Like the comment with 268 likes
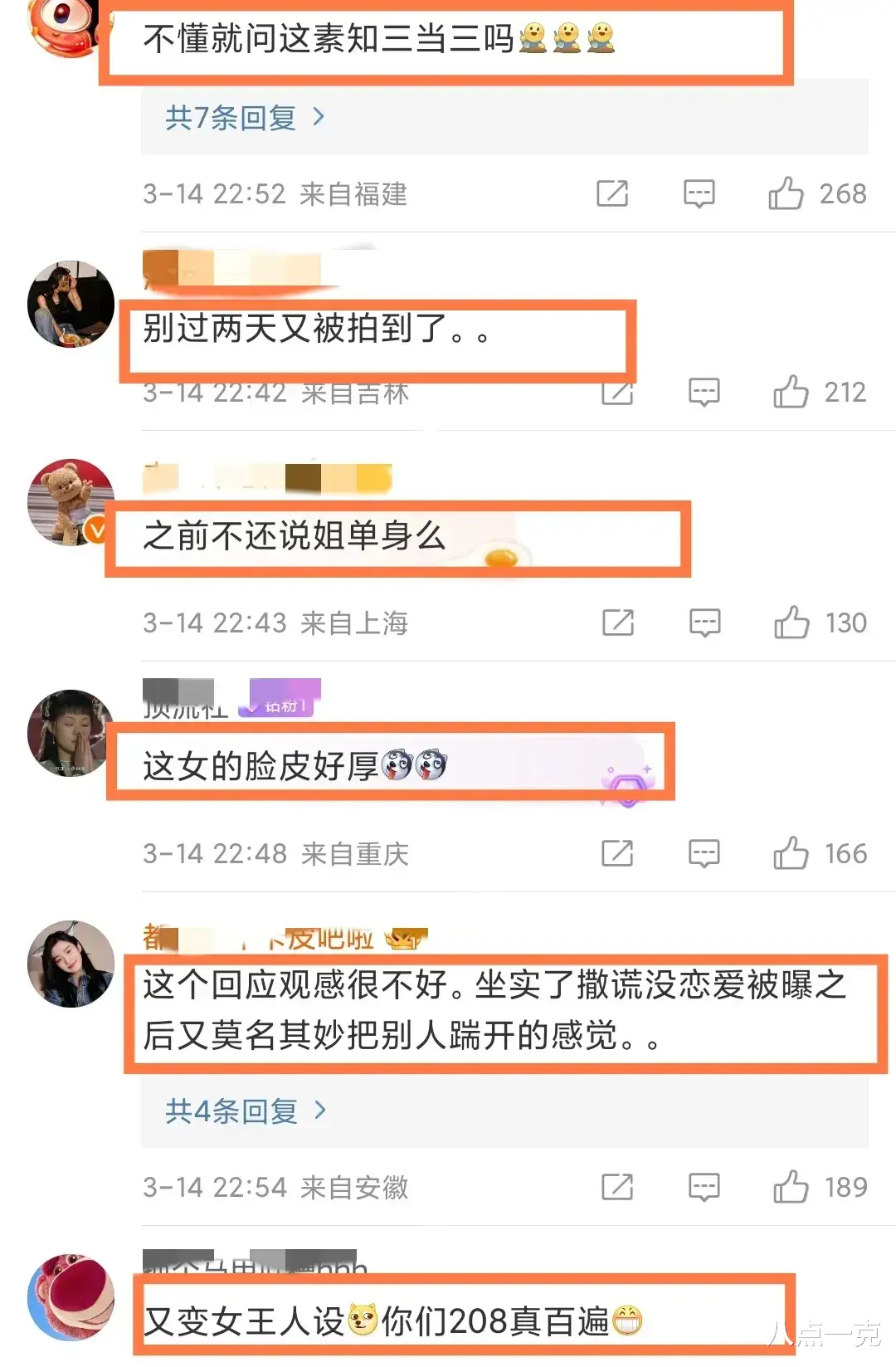The image size is (896, 1367). 786,193
